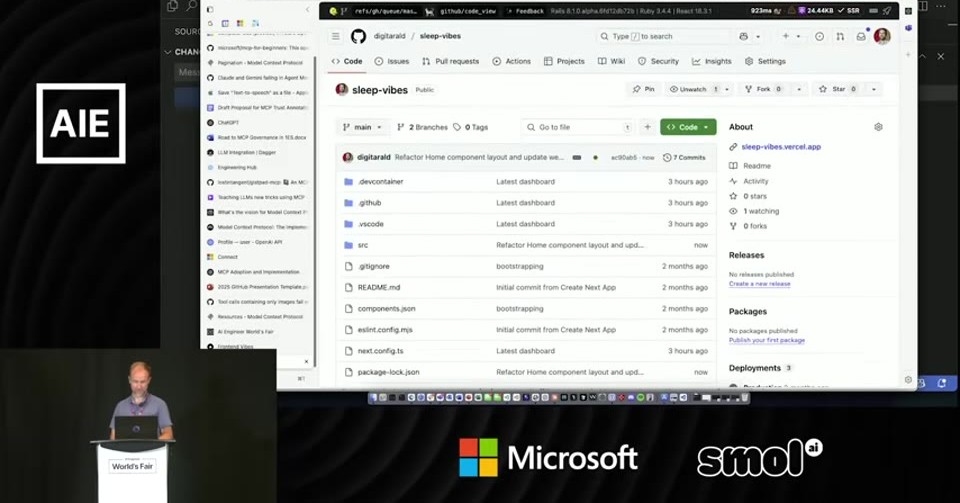Click the pull requests icon in header
The image size is (960, 503).
tap(840, 37)
